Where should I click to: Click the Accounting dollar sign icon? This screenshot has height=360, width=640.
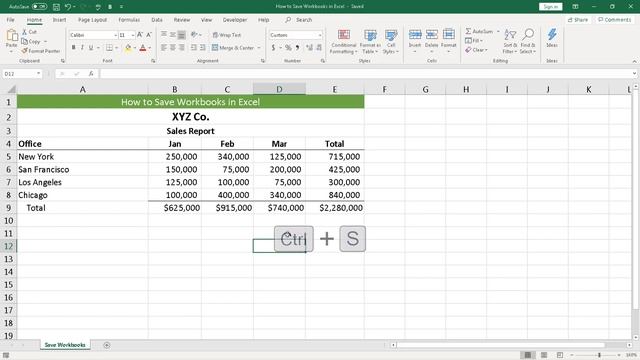[x=273, y=48]
